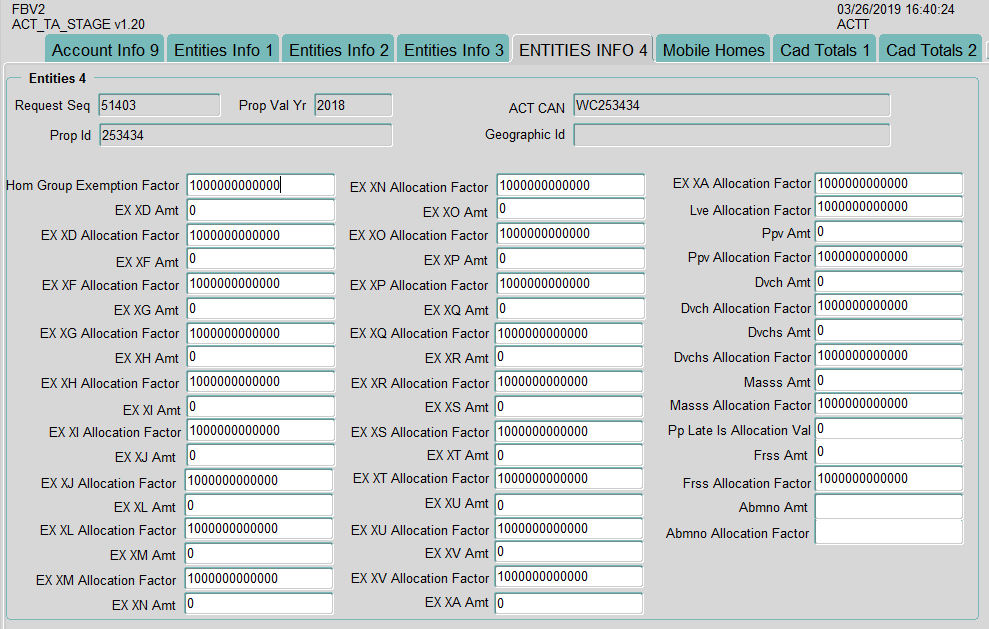Click the EX XA Allocation Factor field
The width and height of the screenshot is (989, 629).
(x=888, y=184)
